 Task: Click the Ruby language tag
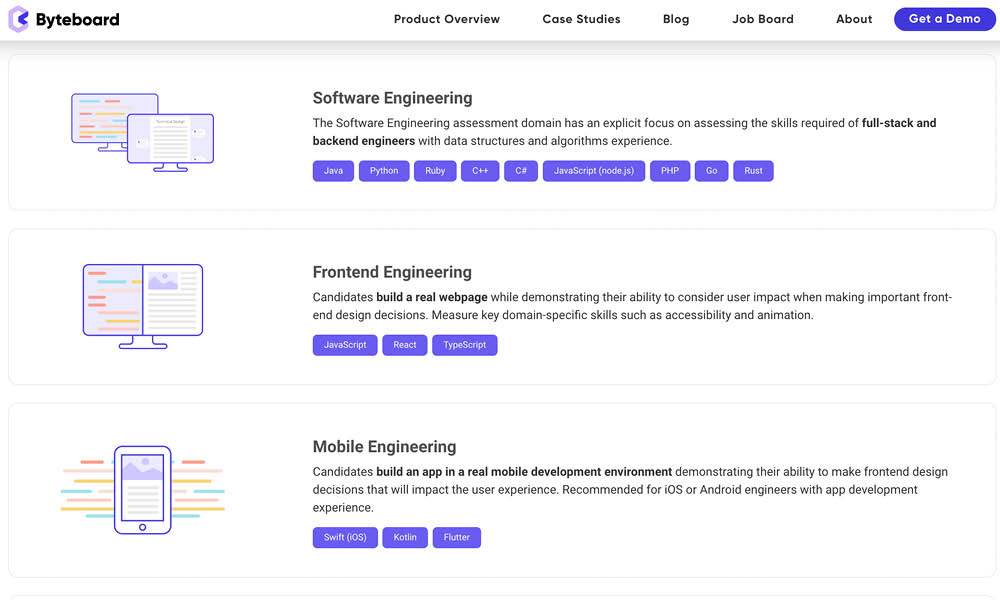click(x=435, y=170)
